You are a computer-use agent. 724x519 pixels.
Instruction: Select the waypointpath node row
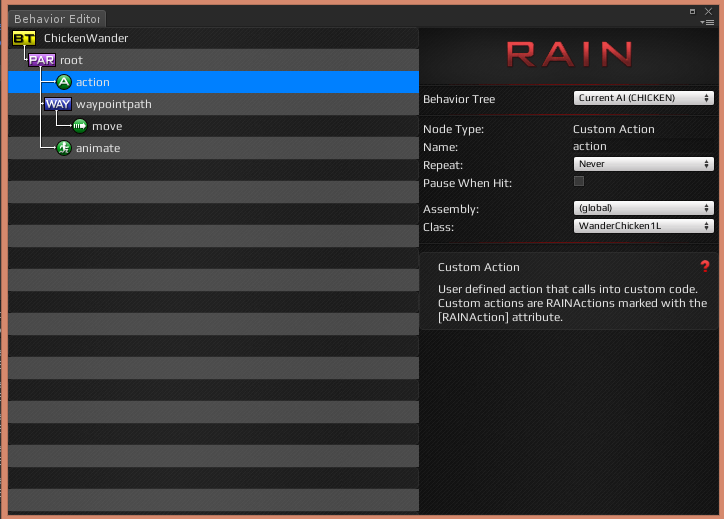coord(213,104)
